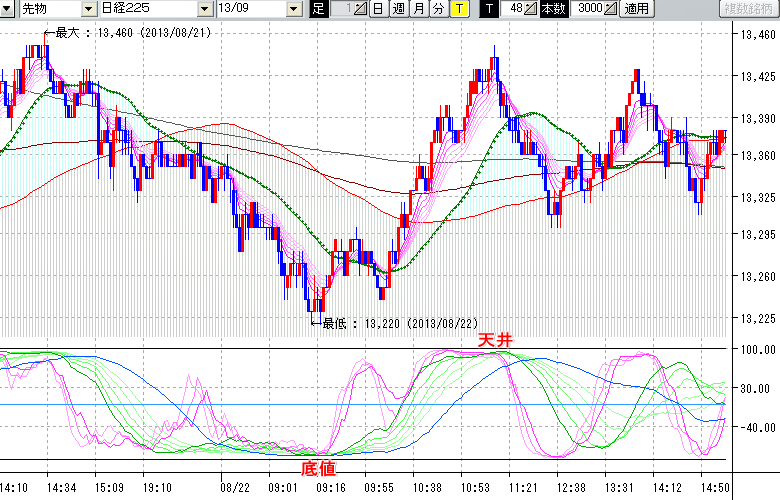Select the 分 (minute) timeframe button

438,9
